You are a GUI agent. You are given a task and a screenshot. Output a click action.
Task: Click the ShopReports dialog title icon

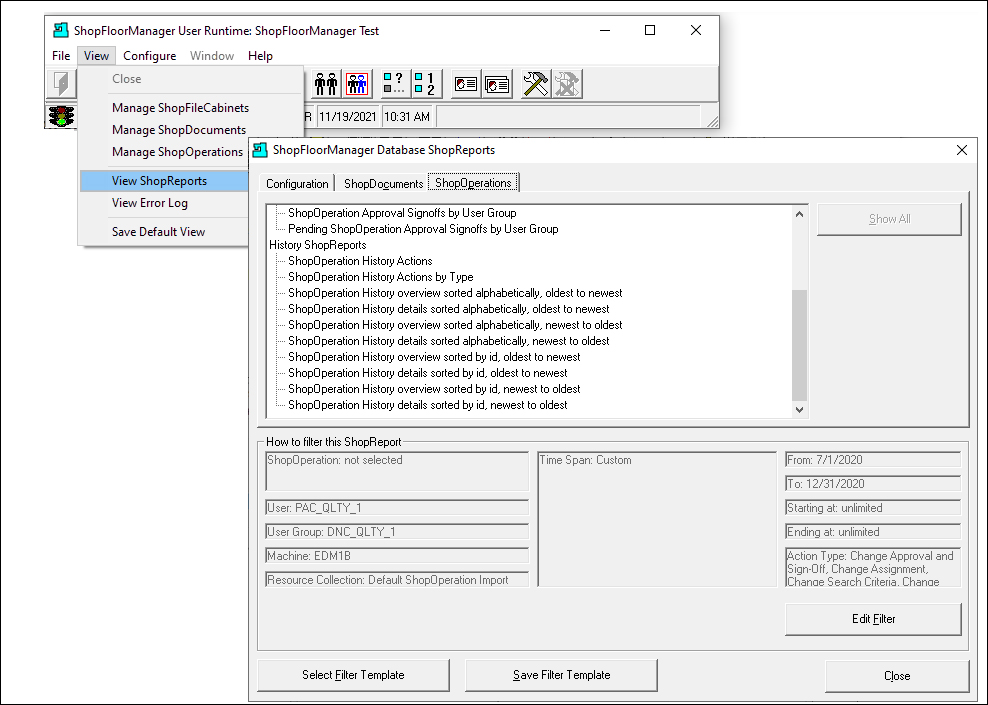(260, 150)
